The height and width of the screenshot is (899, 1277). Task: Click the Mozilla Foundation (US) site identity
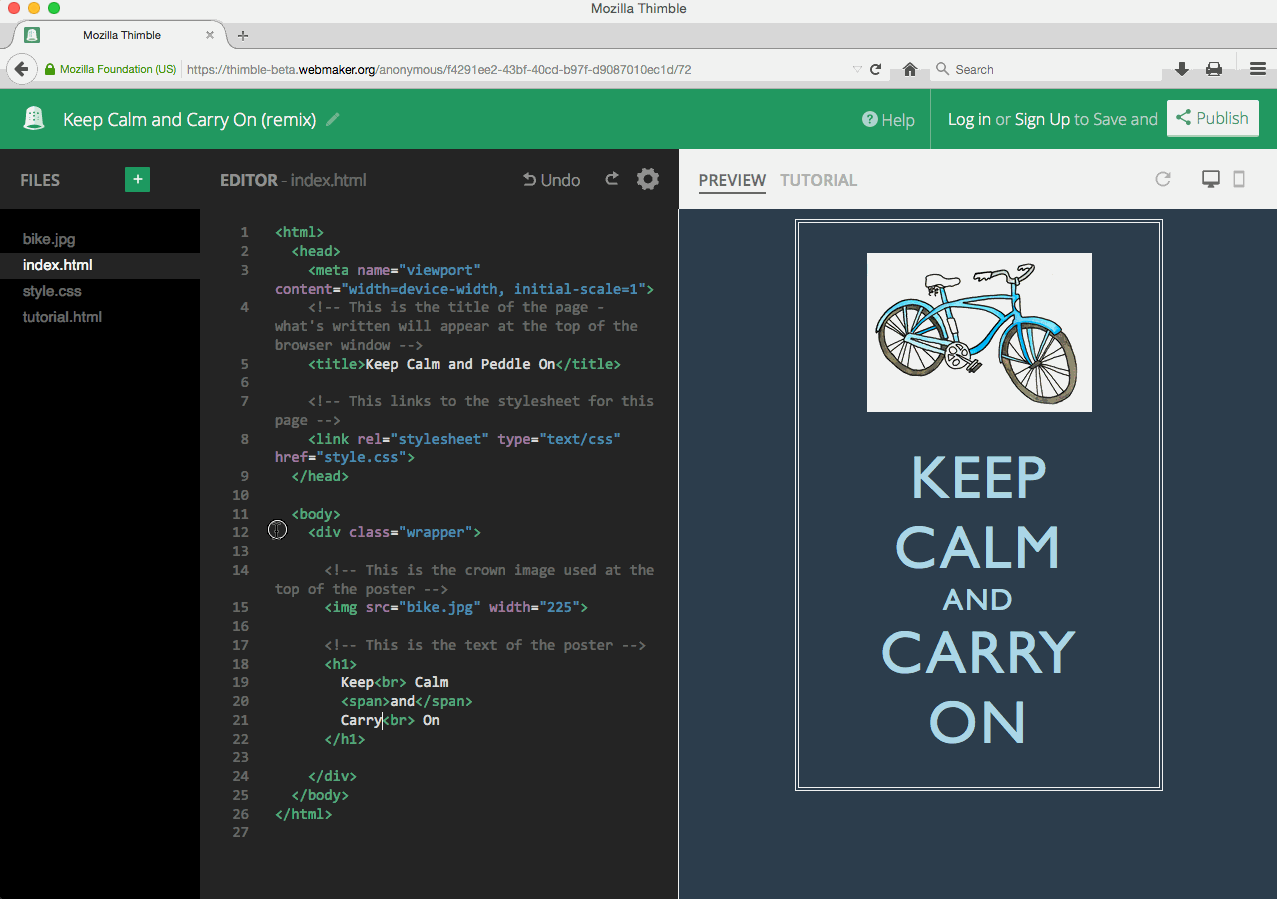click(110, 70)
